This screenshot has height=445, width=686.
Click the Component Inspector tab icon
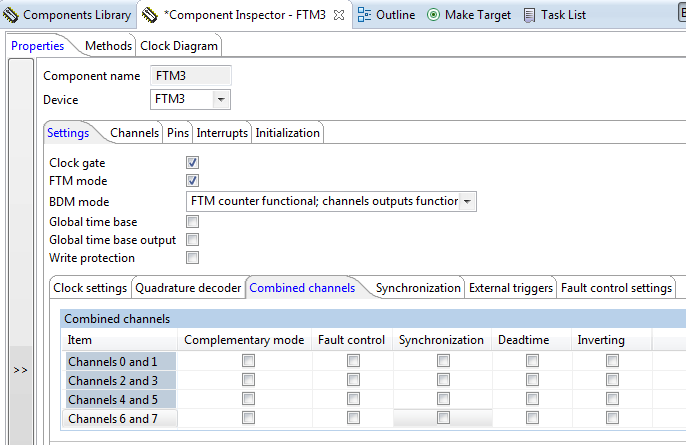[150, 15]
